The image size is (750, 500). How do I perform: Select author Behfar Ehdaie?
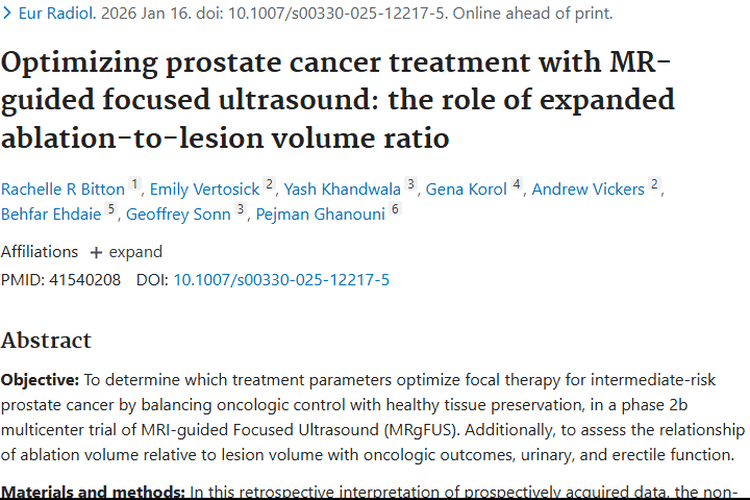pyautogui.click(x=51, y=214)
